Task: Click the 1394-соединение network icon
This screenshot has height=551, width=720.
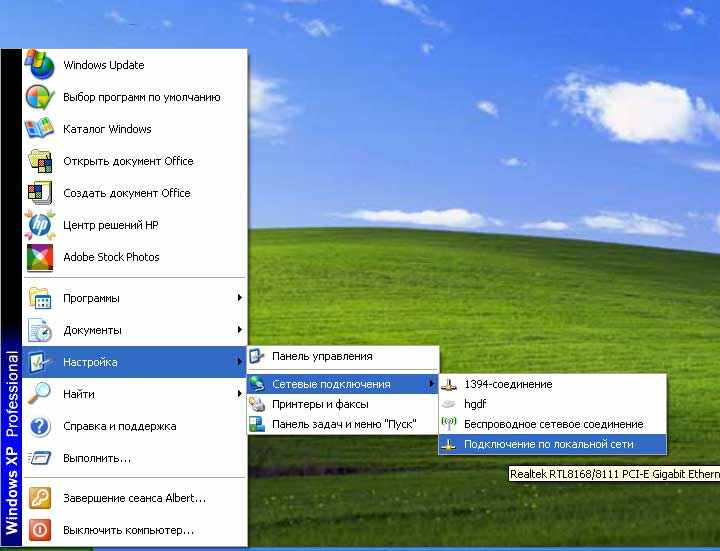Action: tap(449, 385)
